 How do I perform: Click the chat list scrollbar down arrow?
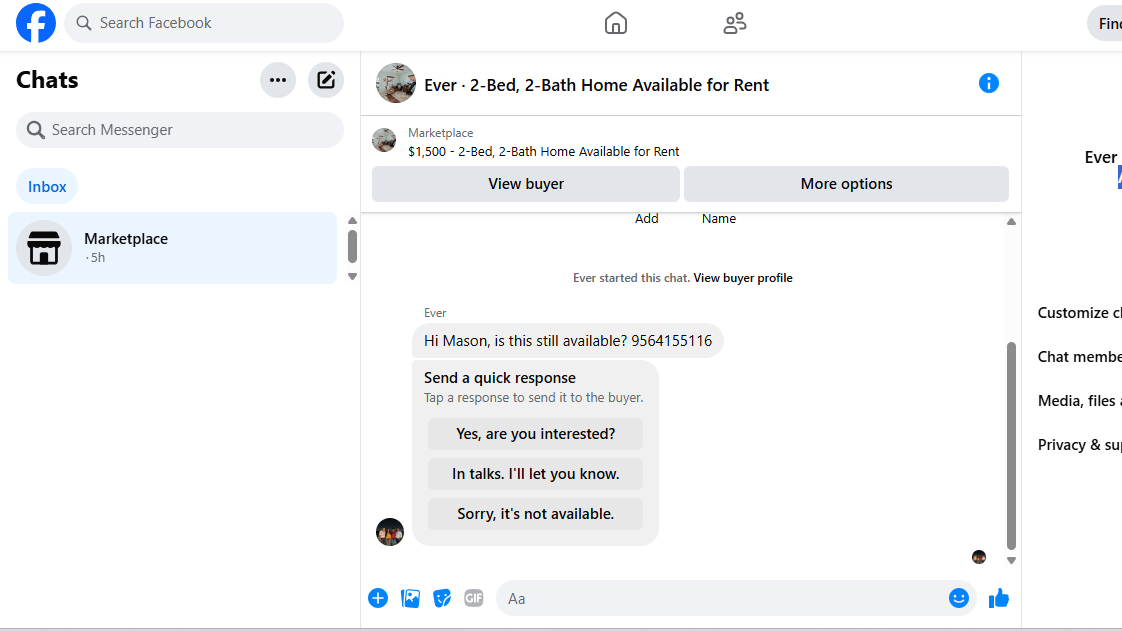(x=352, y=276)
